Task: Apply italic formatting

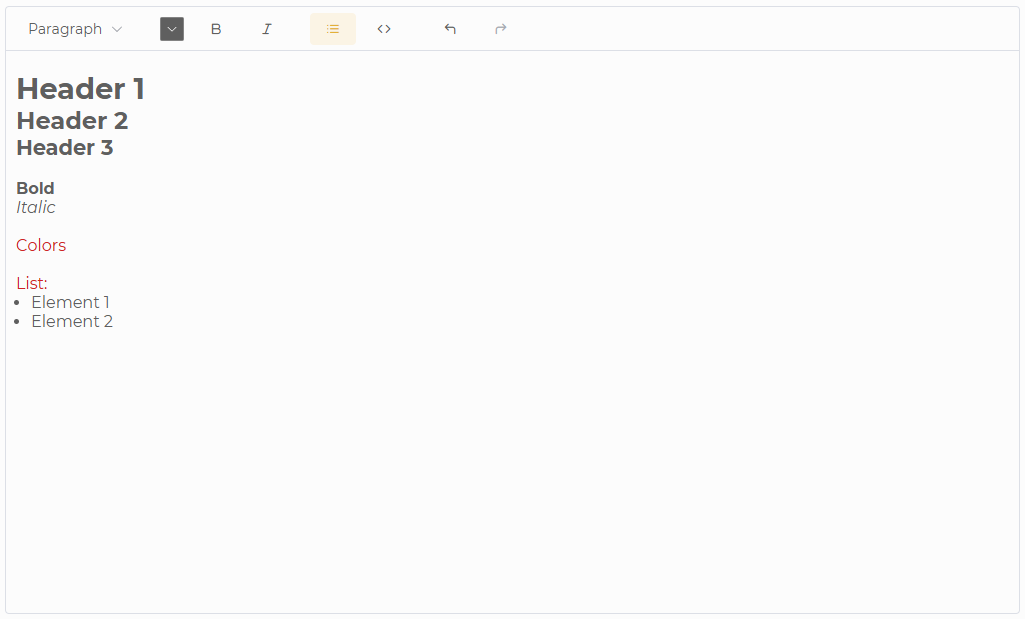Action: (x=267, y=28)
